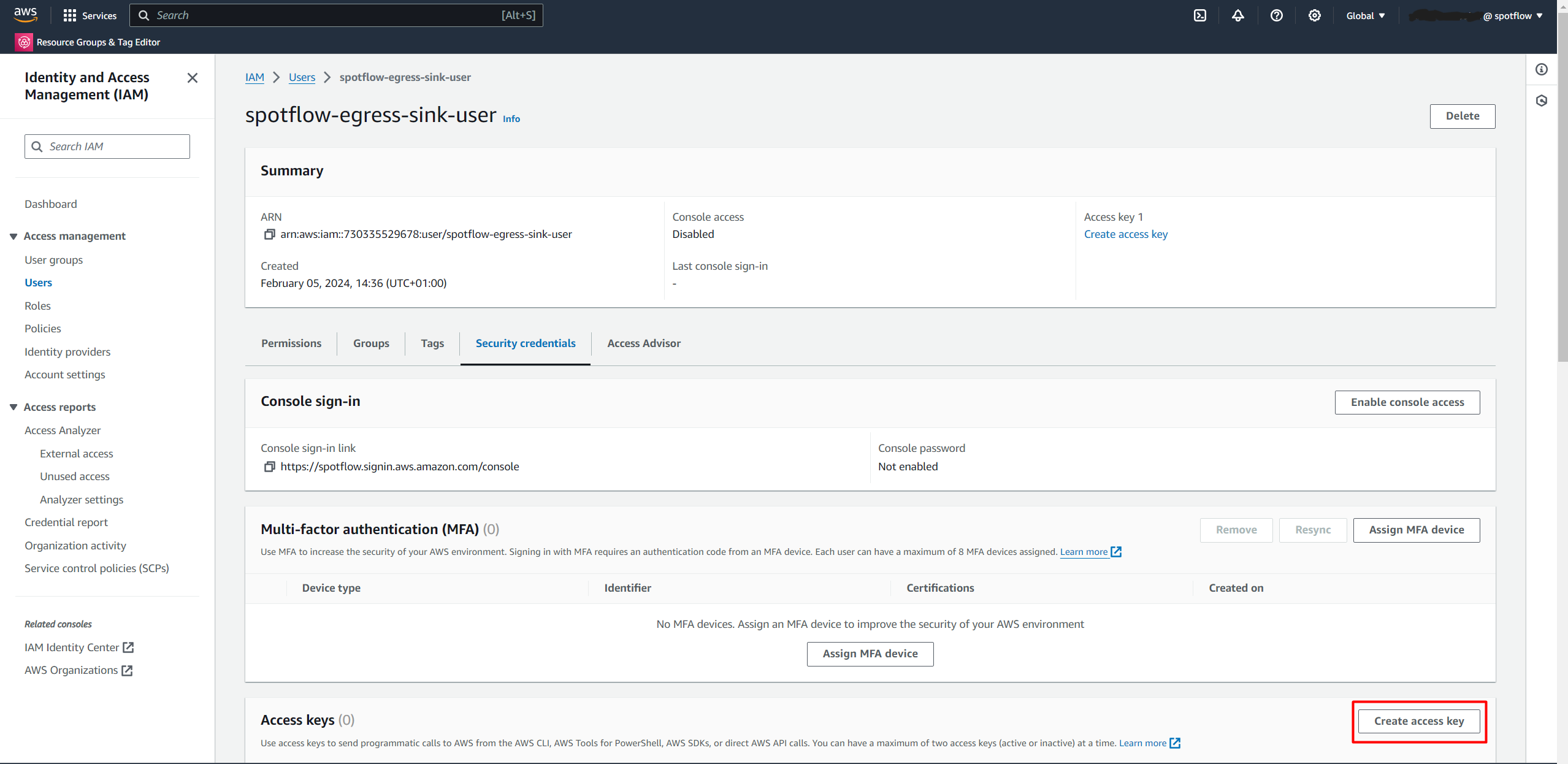1568x764 pixels.
Task: Copy the user ARN
Action: [x=269, y=234]
